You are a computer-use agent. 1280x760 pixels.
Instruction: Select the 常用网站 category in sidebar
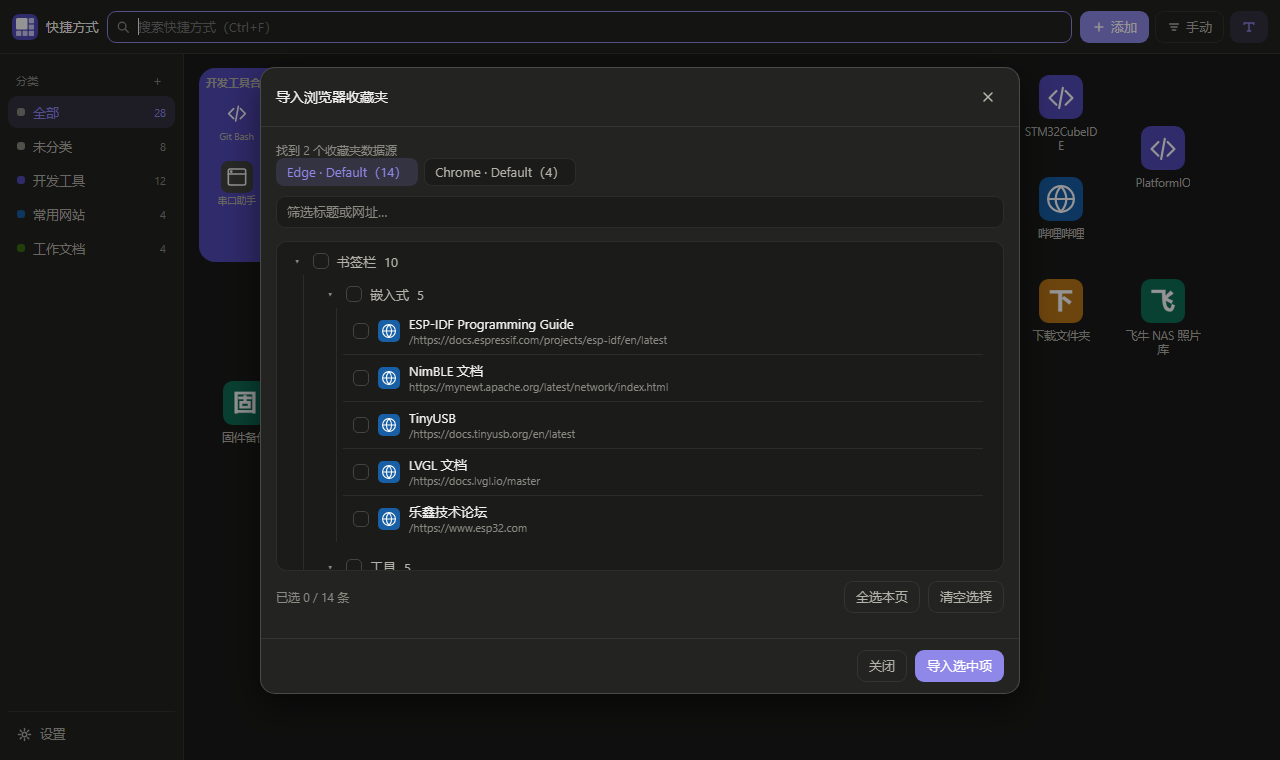(91, 215)
